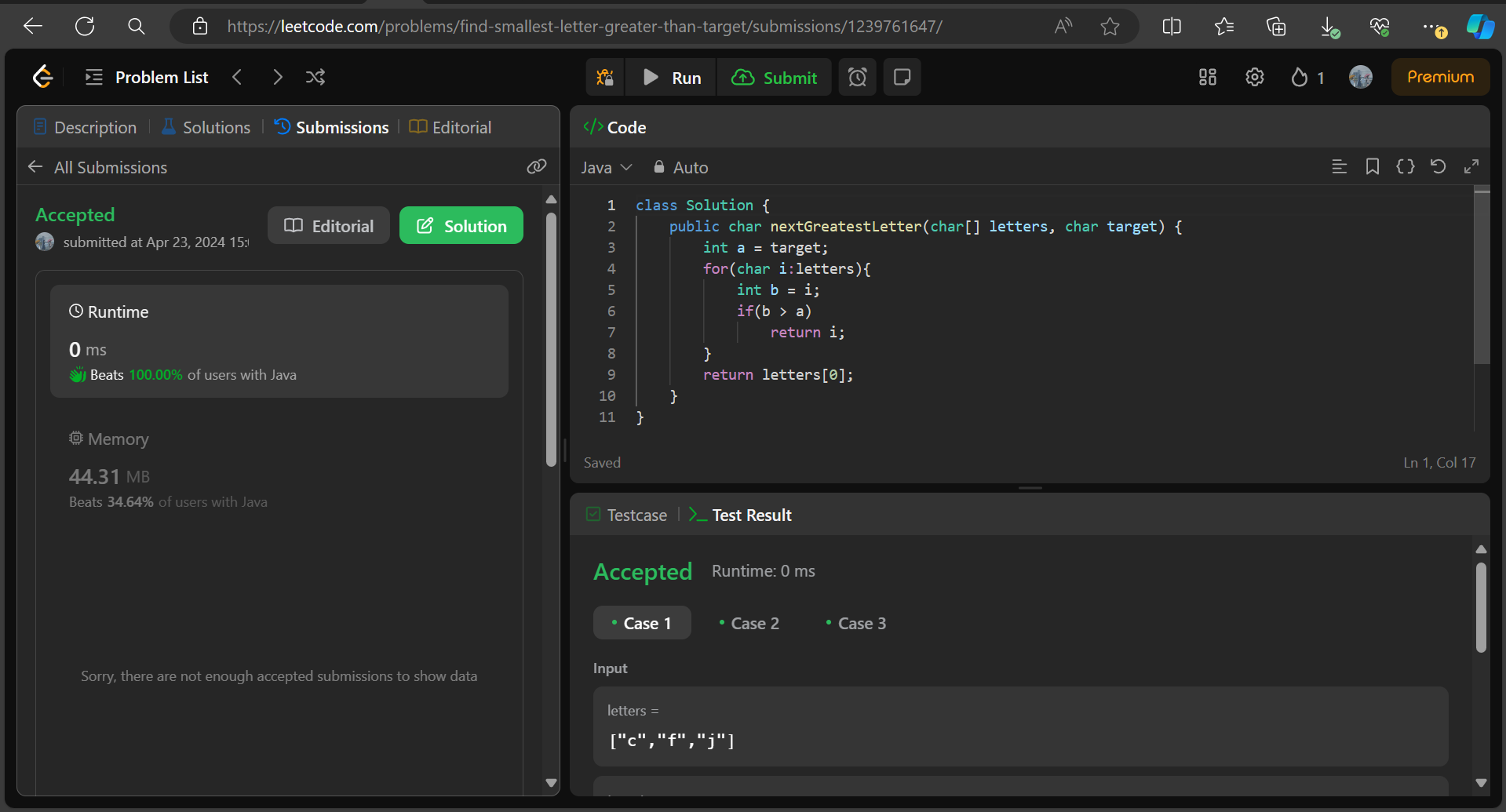Select Case 2 in test results

[749, 623]
